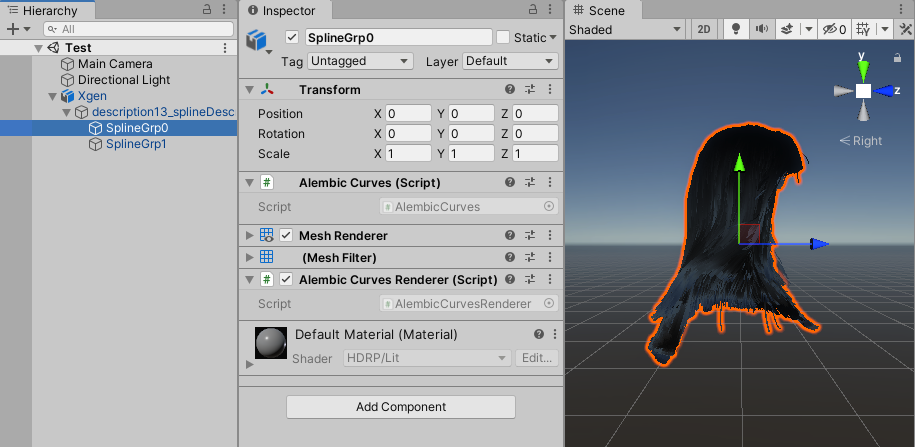Select SplineGrp1 in the Hierarchy

click(x=136, y=144)
